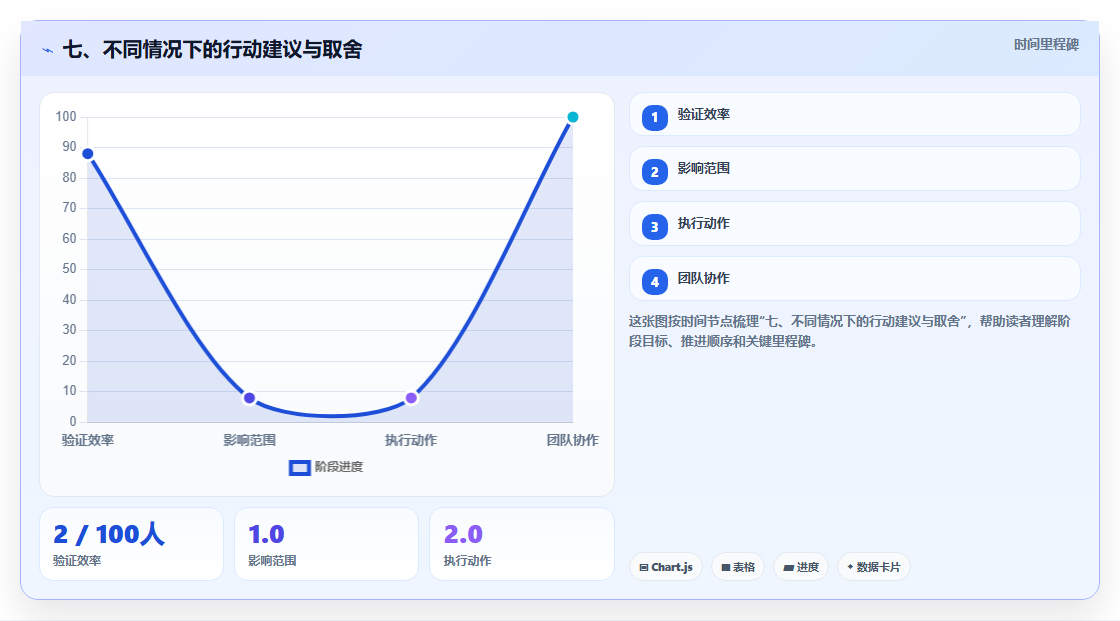Open the 2 / 100人 验证效率 stat card
1120x621 pixels.
point(131,544)
